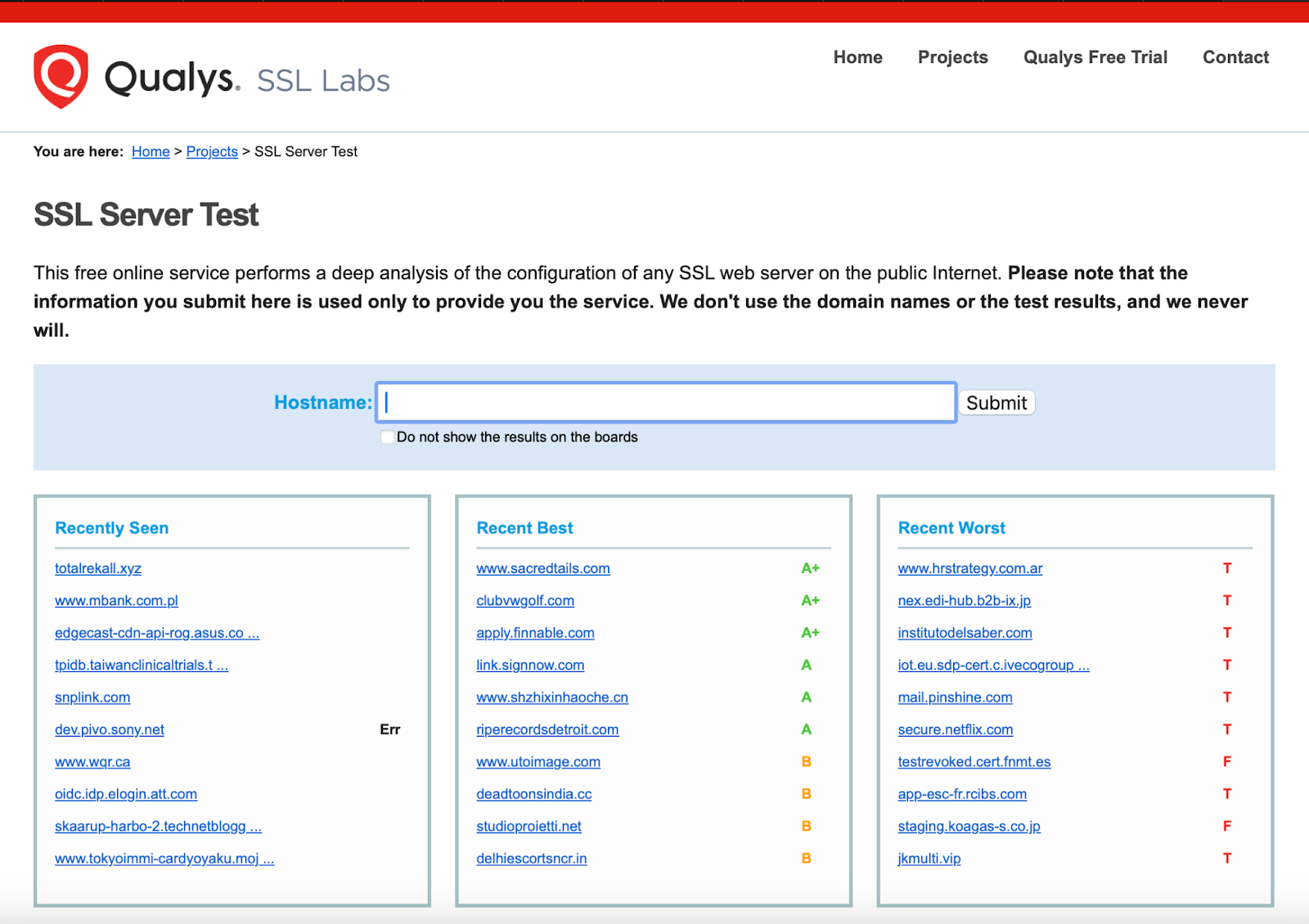Open apply.finnable.com result
The height and width of the screenshot is (924, 1309).
[x=535, y=633]
